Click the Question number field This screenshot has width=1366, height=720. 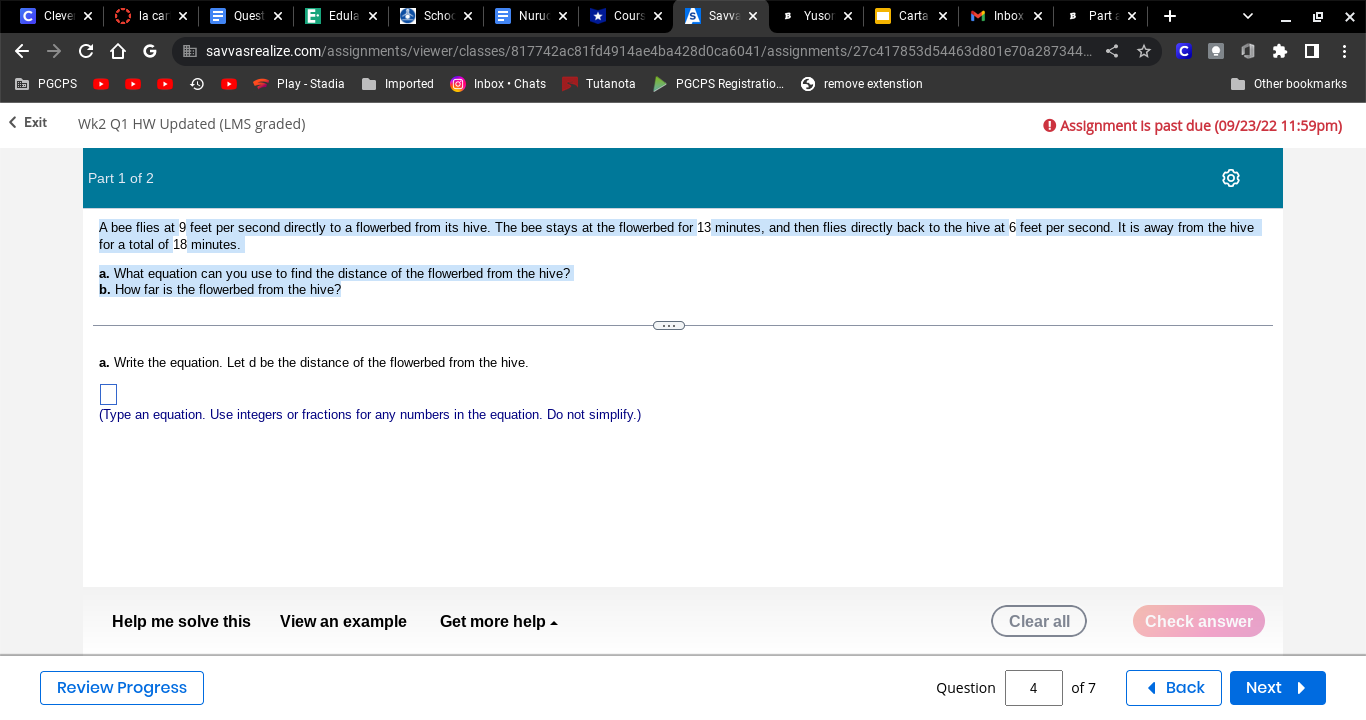pos(1033,688)
